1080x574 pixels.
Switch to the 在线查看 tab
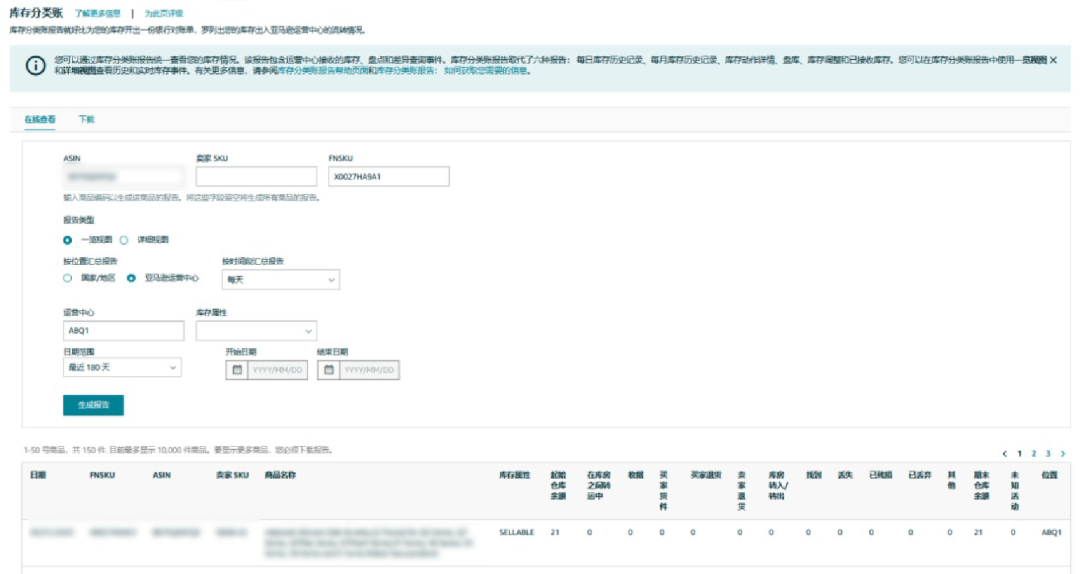tap(40, 119)
